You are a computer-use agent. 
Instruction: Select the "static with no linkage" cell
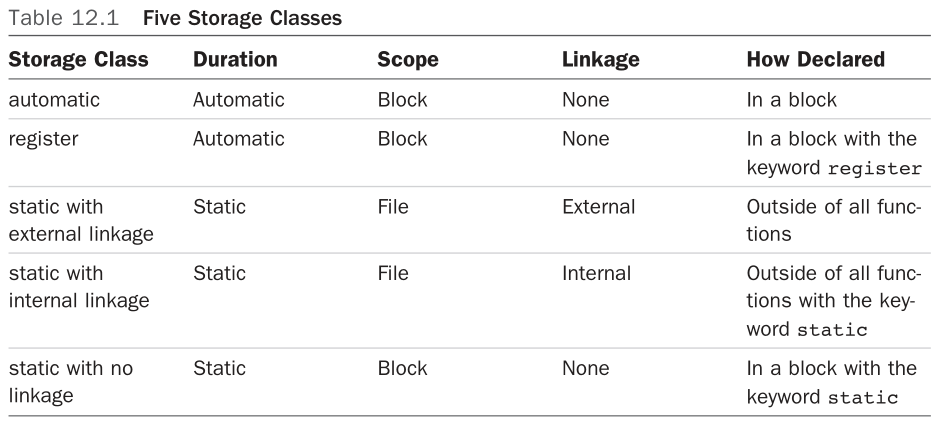coord(70,381)
